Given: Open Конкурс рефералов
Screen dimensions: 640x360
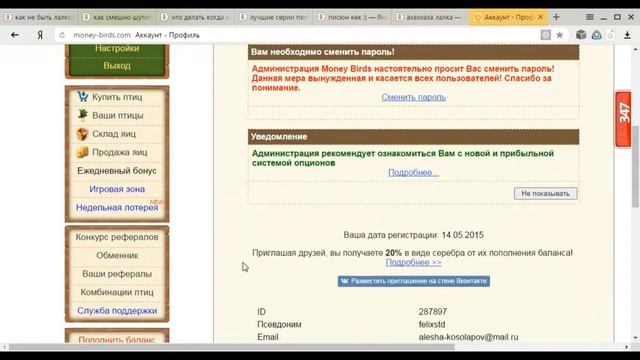Looking at the screenshot, I should pos(117,237).
